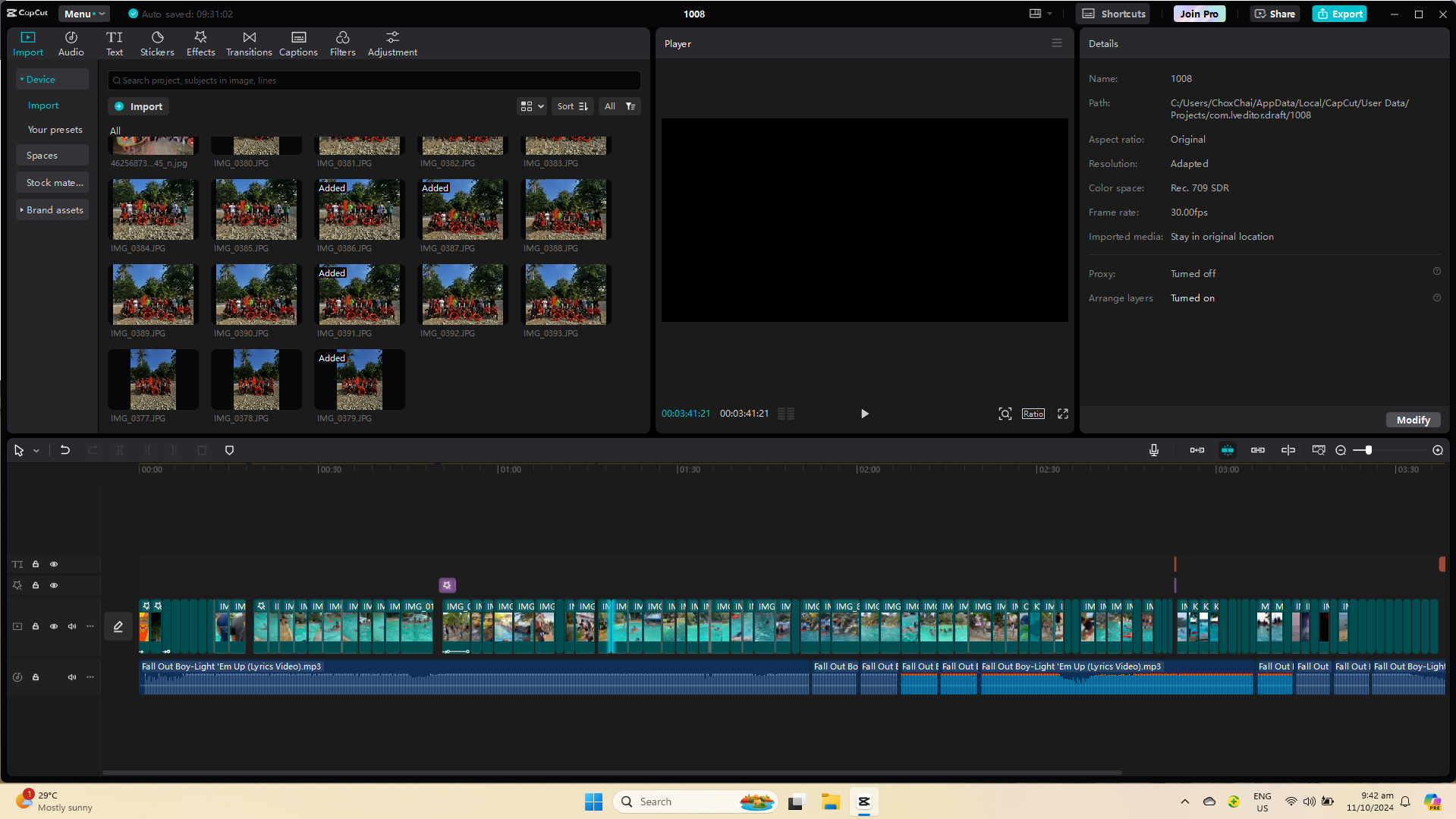Click the search project input field
The image size is (1456, 819).
tap(375, 80)
